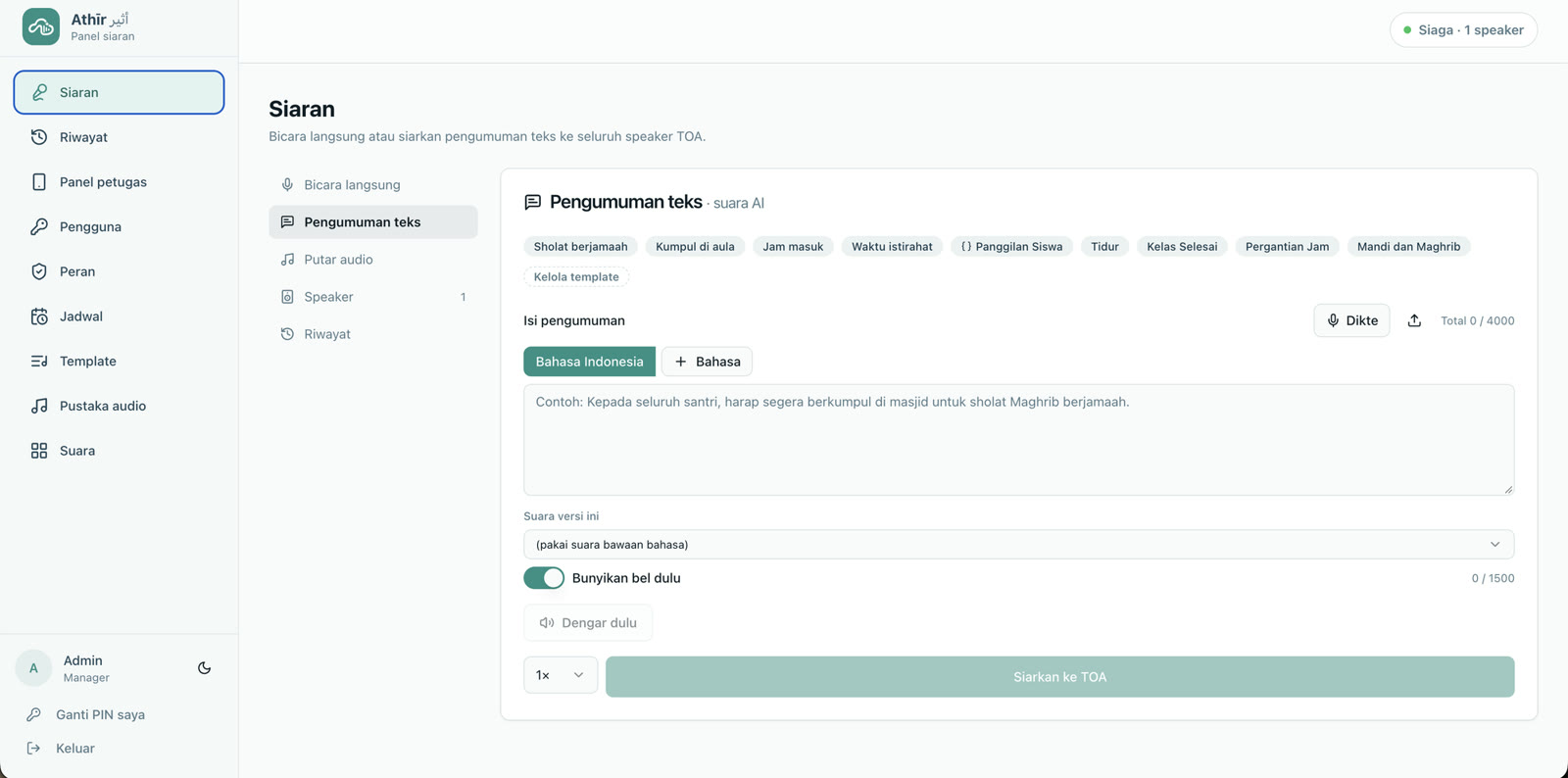Click the Kelola template chip
This screenshot has width=1568, height=778.
[x=576, y=277]
